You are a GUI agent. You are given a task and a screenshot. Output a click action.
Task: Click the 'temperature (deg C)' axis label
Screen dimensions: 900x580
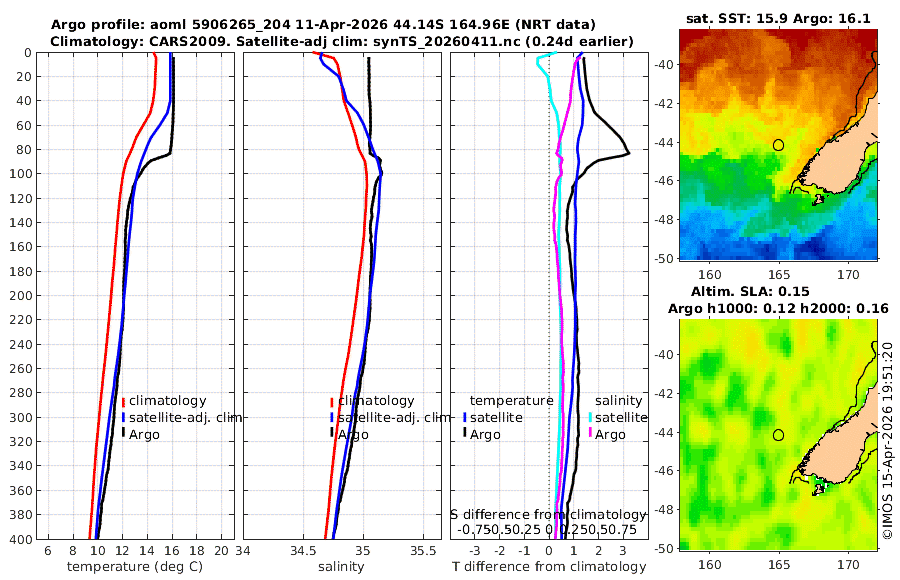[x=135, y=567]
